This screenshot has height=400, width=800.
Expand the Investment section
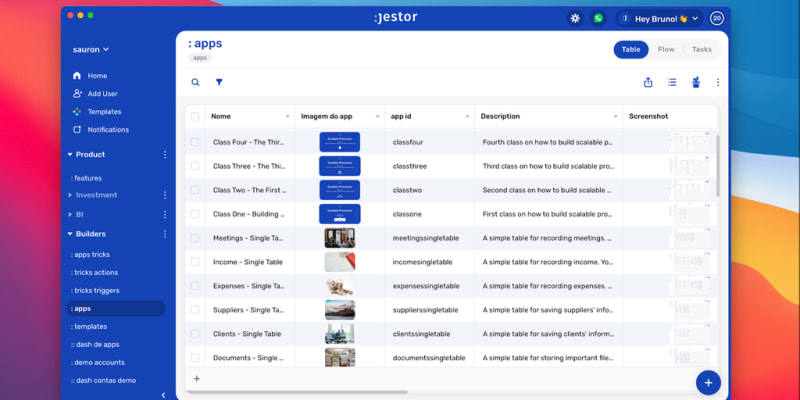[70, 195]
